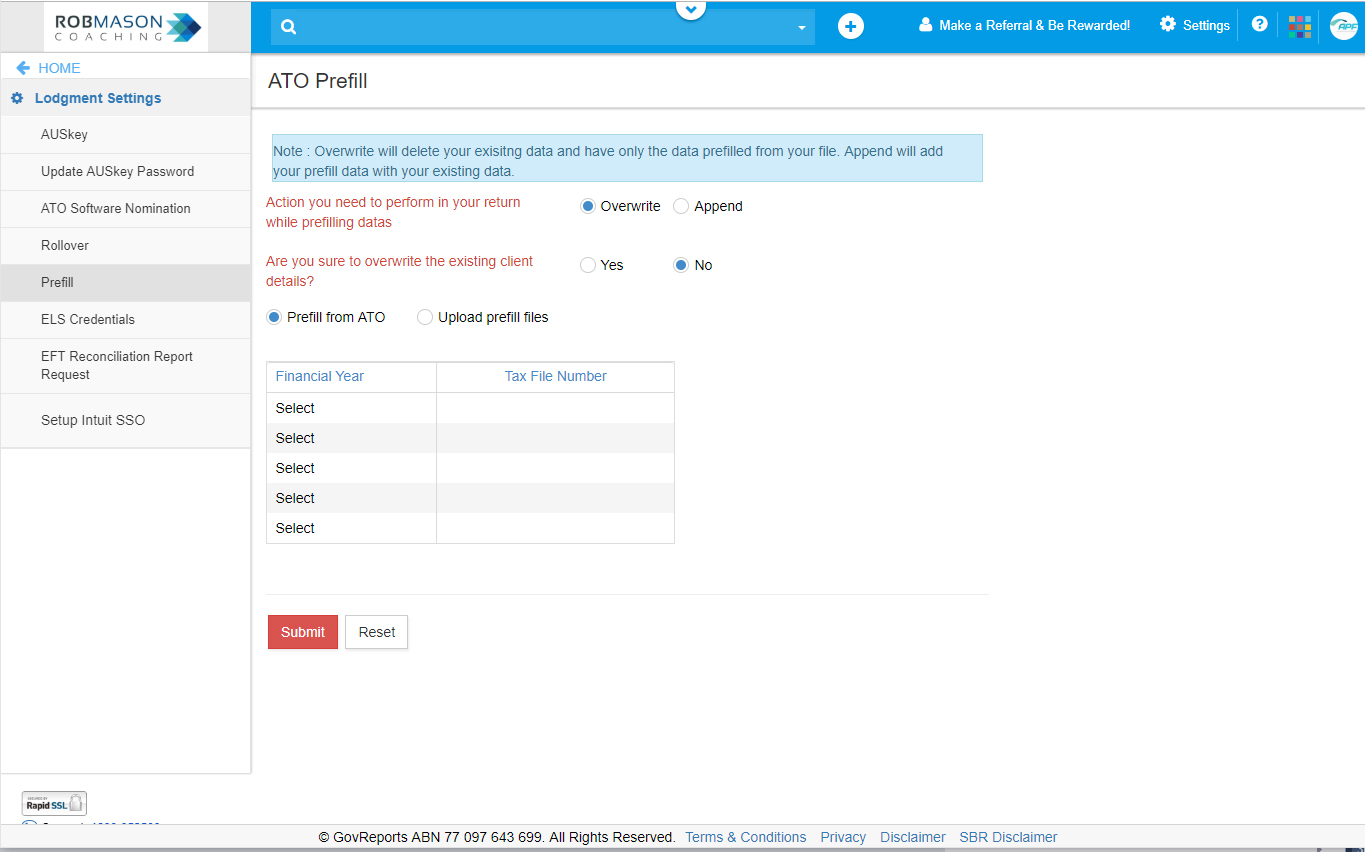Open EFT Reconciliation Report Request
The height and width of the screenshot is (852, 1365).
coord(126,365)
